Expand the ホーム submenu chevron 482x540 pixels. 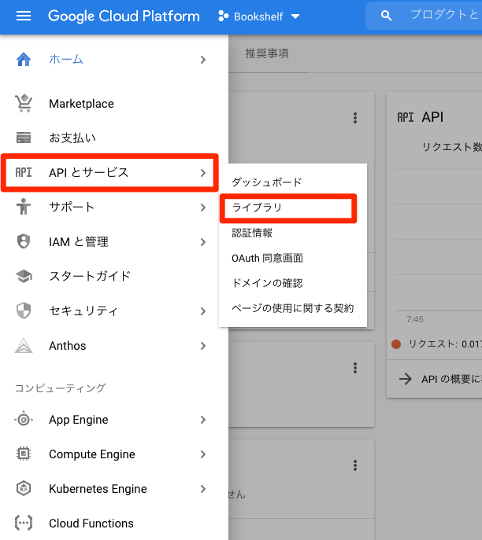pyautogui.click(x=203, y=60)
